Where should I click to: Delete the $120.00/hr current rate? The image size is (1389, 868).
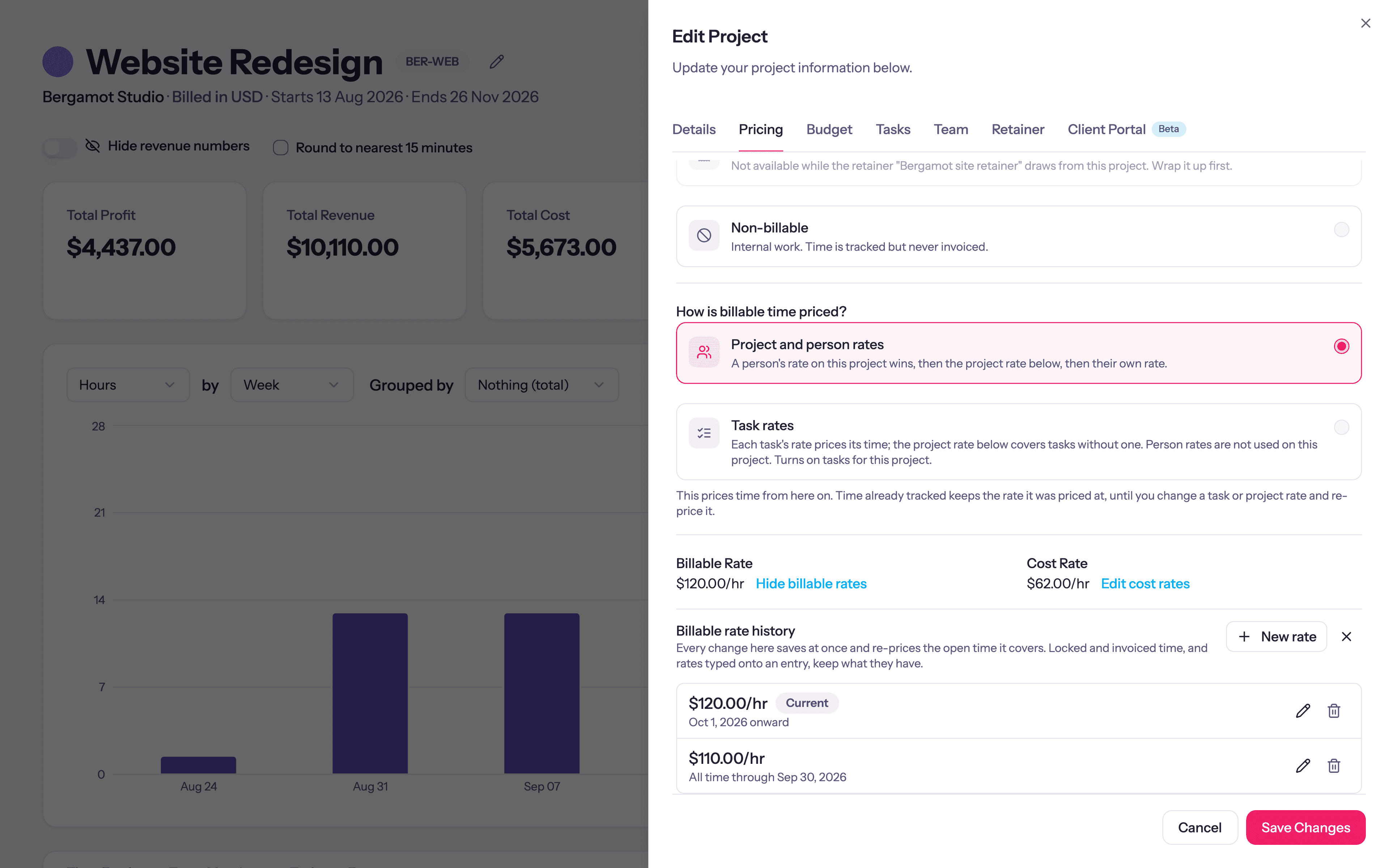(1333, 711)
